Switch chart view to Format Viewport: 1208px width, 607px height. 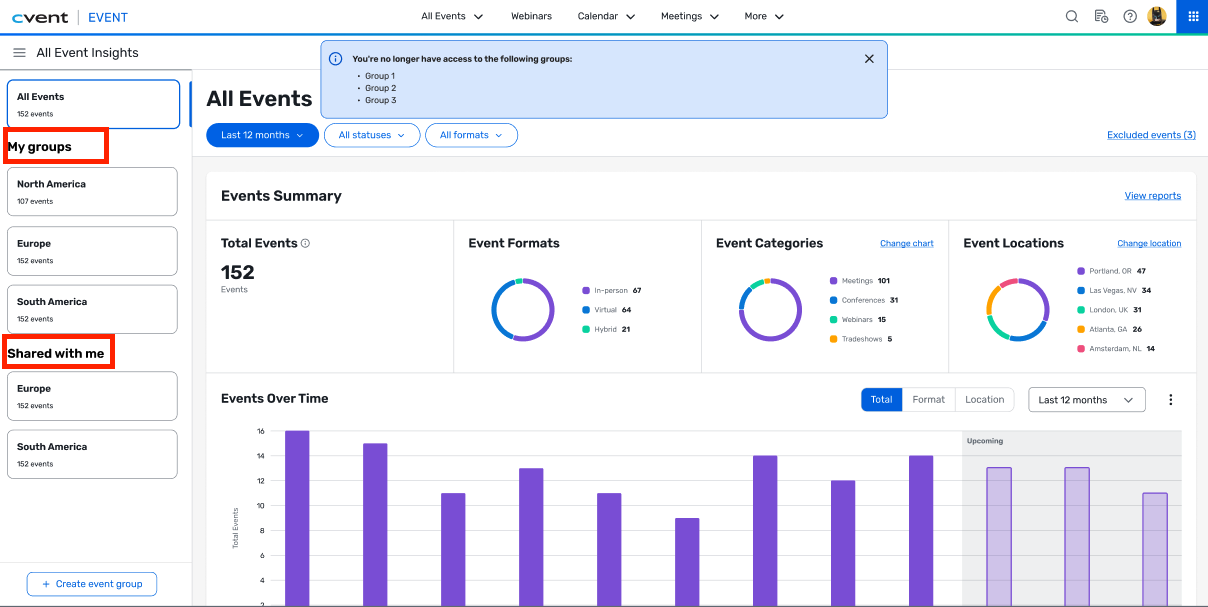click(x=928, y=400)
